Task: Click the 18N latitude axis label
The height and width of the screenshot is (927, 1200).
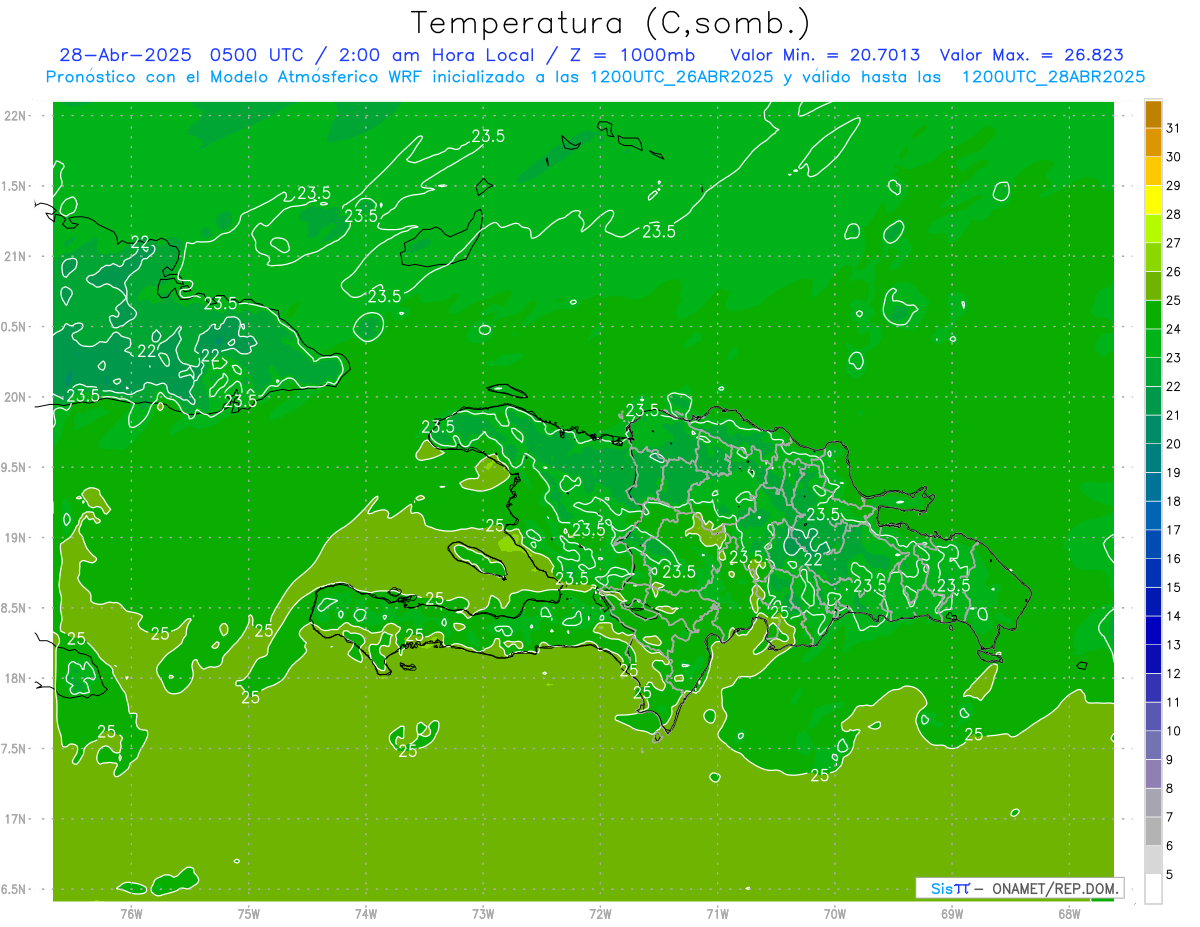Action: coord(14,678)
